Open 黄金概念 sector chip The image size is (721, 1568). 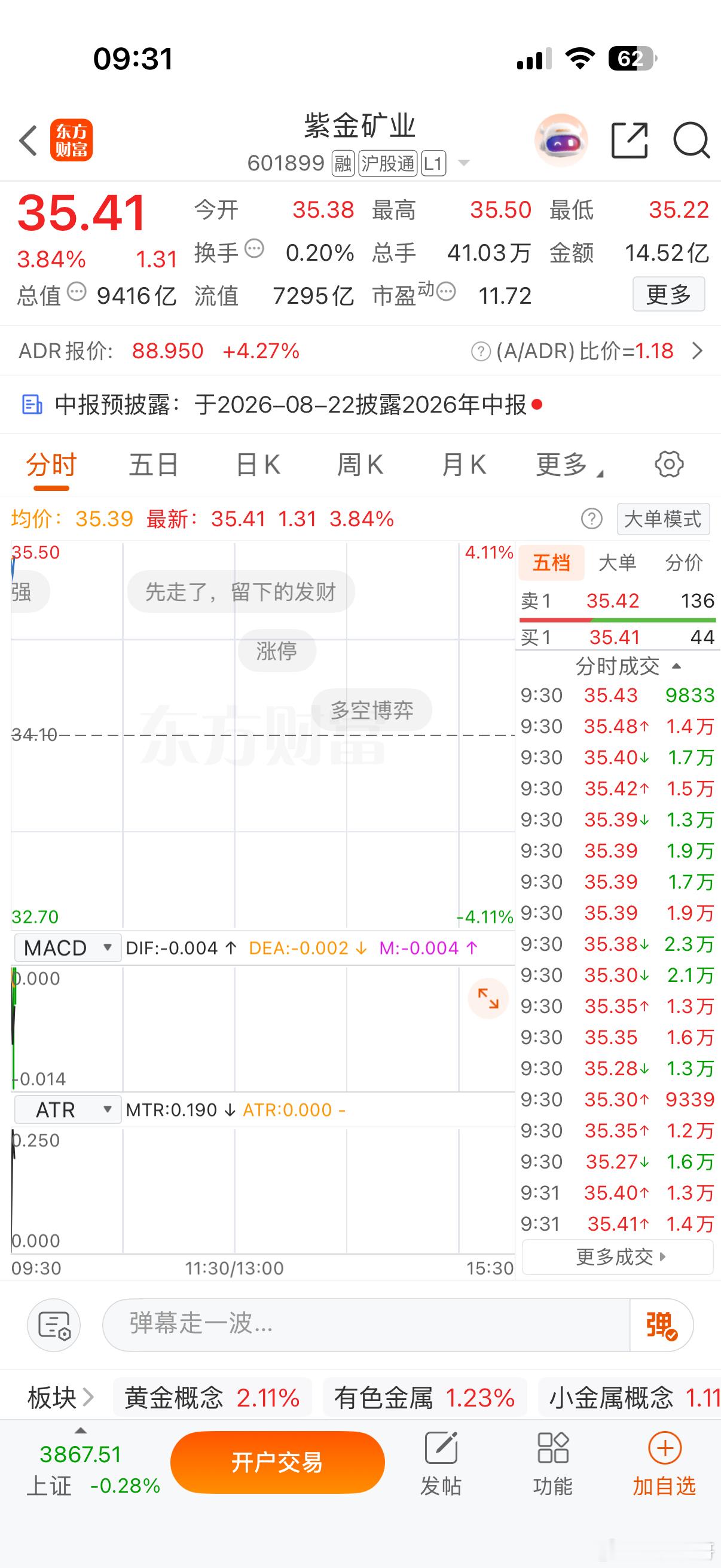(212, 1398)
